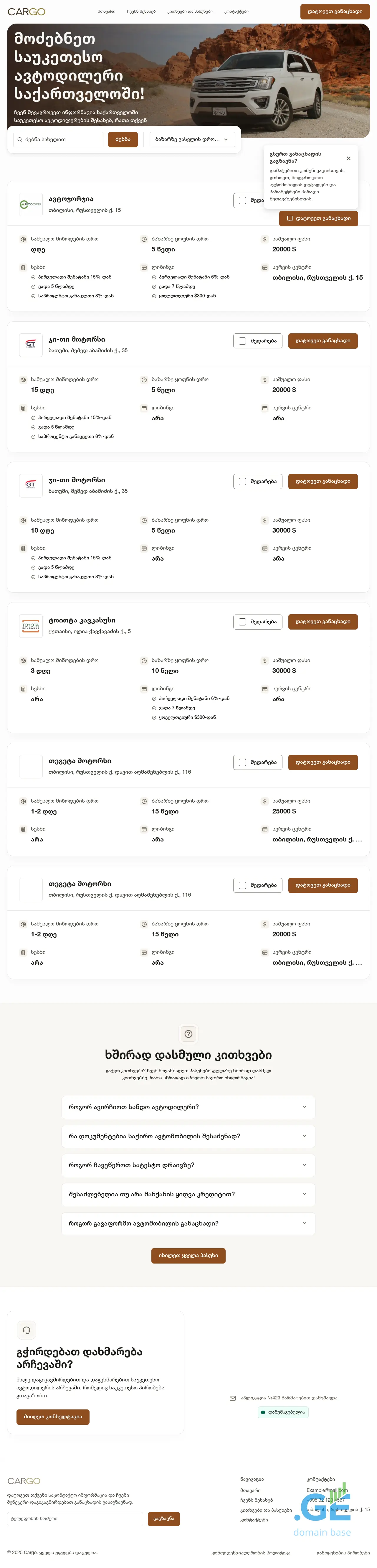Viewport: 377px width, 1568px height.
Task: Open the ბაზარზე გასვლის დრო sort dropdown
Action: point(192,139)
